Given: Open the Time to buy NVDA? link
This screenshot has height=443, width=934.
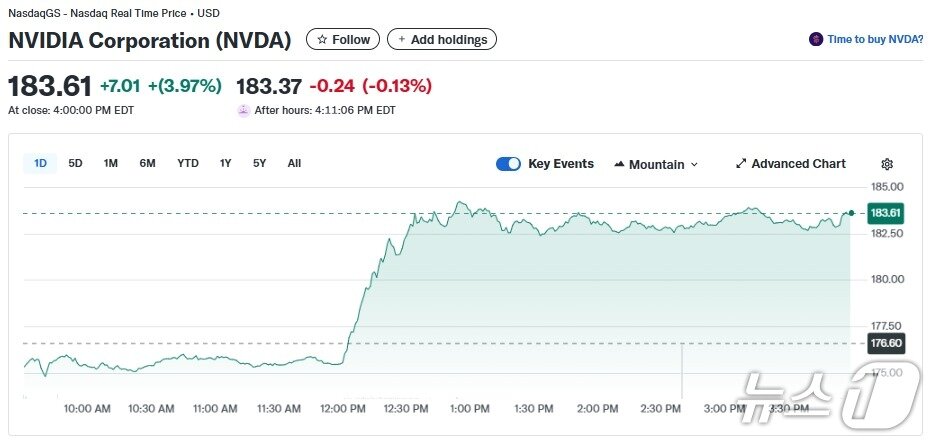Looking at the screenshot, I should (875, 40).
